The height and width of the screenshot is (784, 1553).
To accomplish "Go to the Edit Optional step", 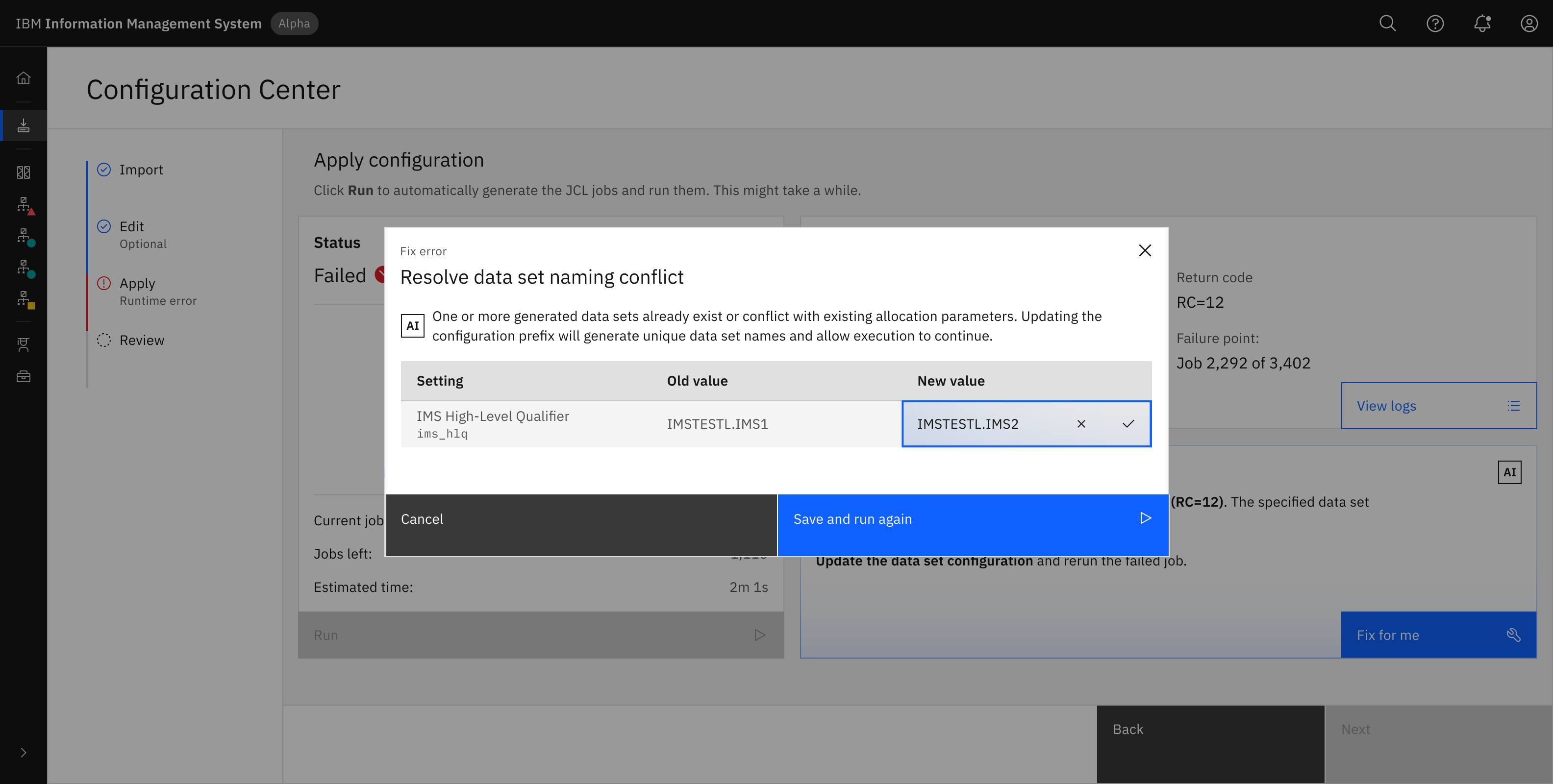I will click(x=132, y=234).
